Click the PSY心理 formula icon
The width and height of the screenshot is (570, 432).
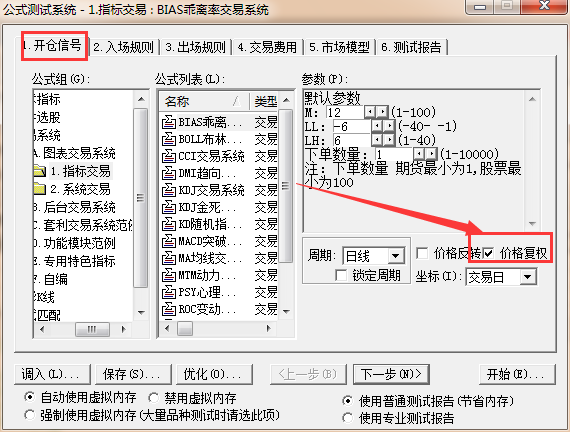pyautogui.click(x=169, y=292)
